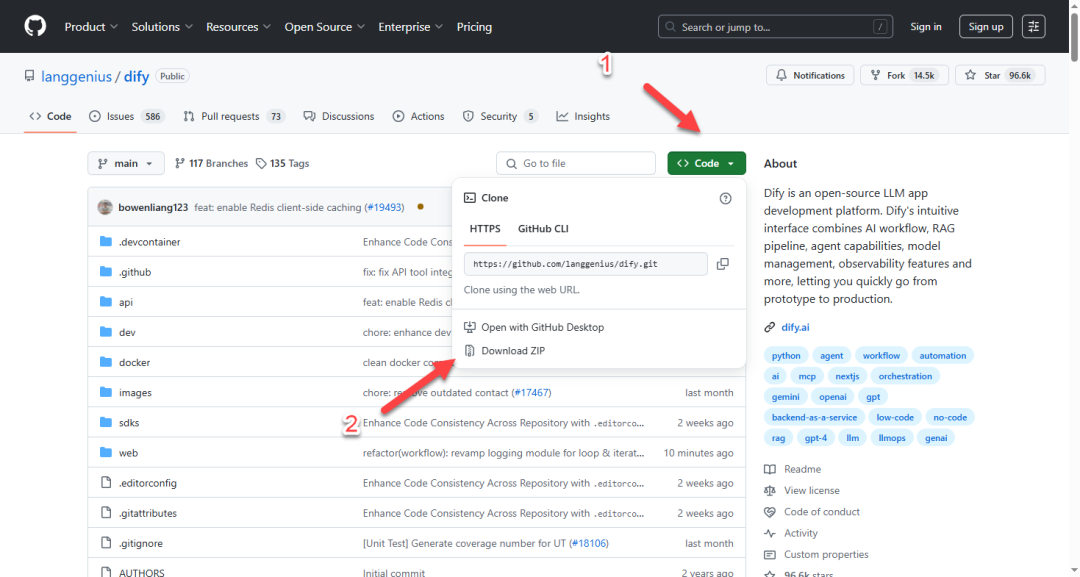Click the Download ZIP archive icon
Screen dimensions: 1080x577
pyautogui.click(x=470, y=350)
